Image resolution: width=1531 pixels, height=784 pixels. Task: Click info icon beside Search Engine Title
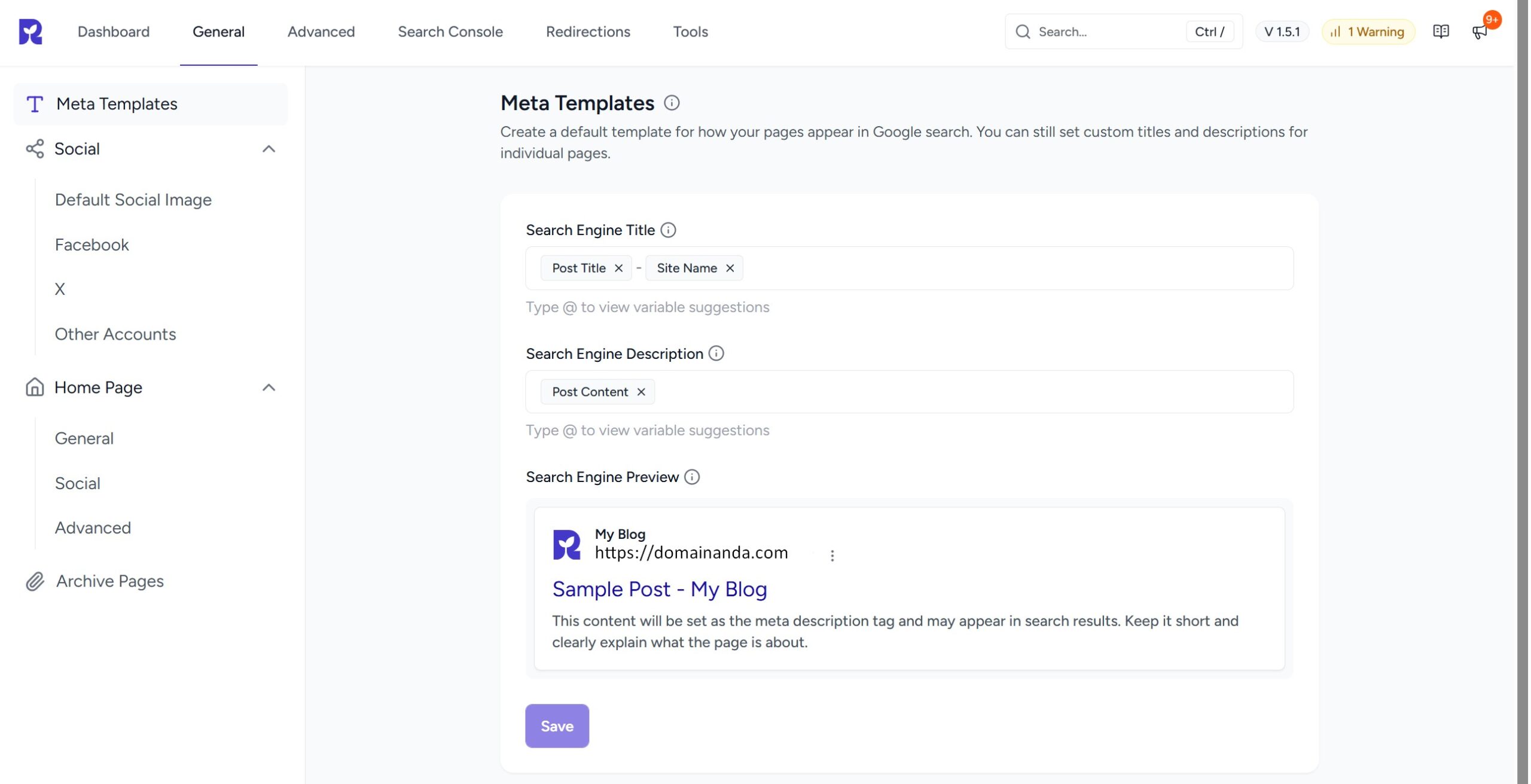(x=668, y=230)
